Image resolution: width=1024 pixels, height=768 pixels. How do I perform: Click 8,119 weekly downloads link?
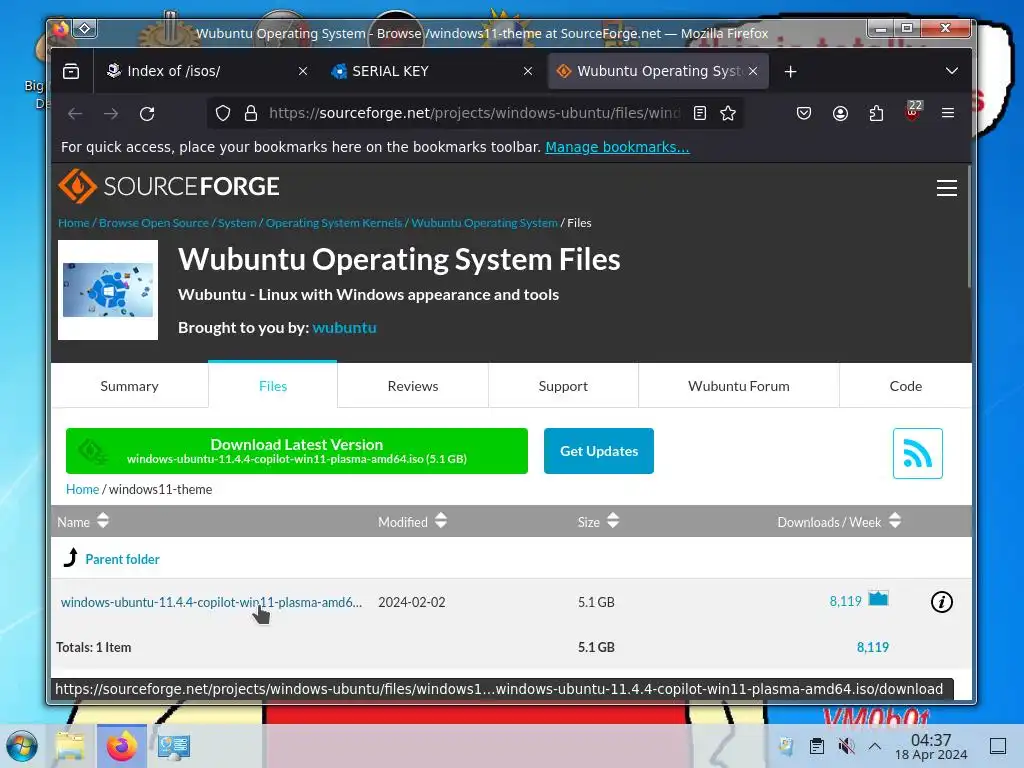coord(846,601)
